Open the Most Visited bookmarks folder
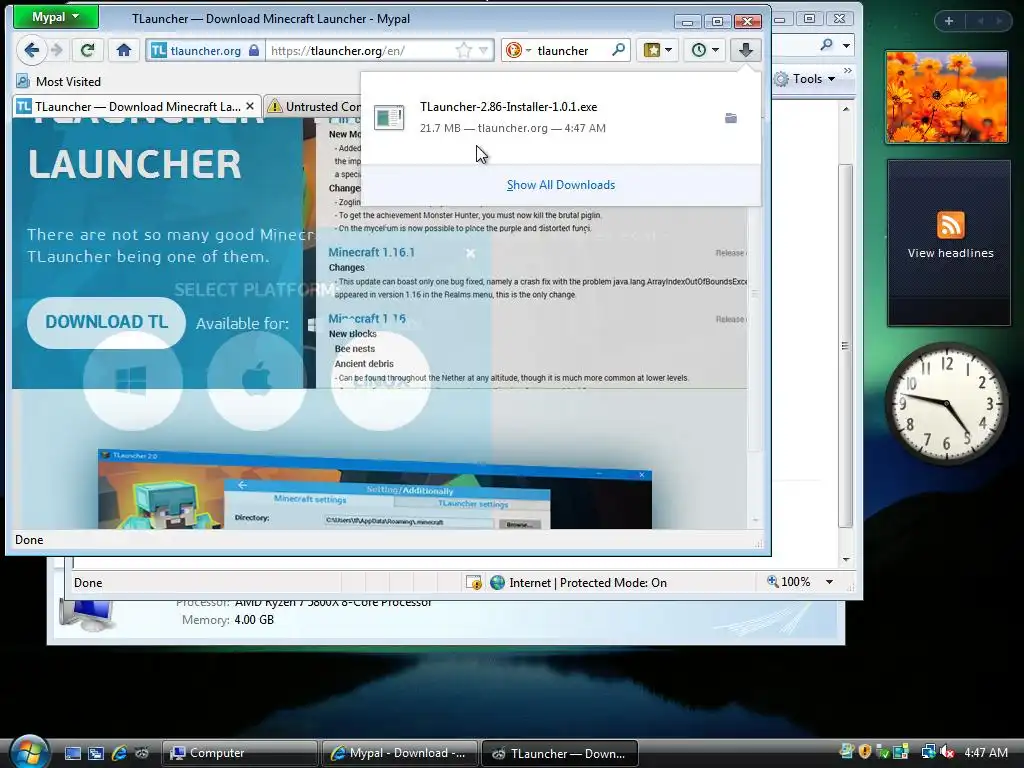Screen dimensions: 1024x768 click(x=59, y=82)
